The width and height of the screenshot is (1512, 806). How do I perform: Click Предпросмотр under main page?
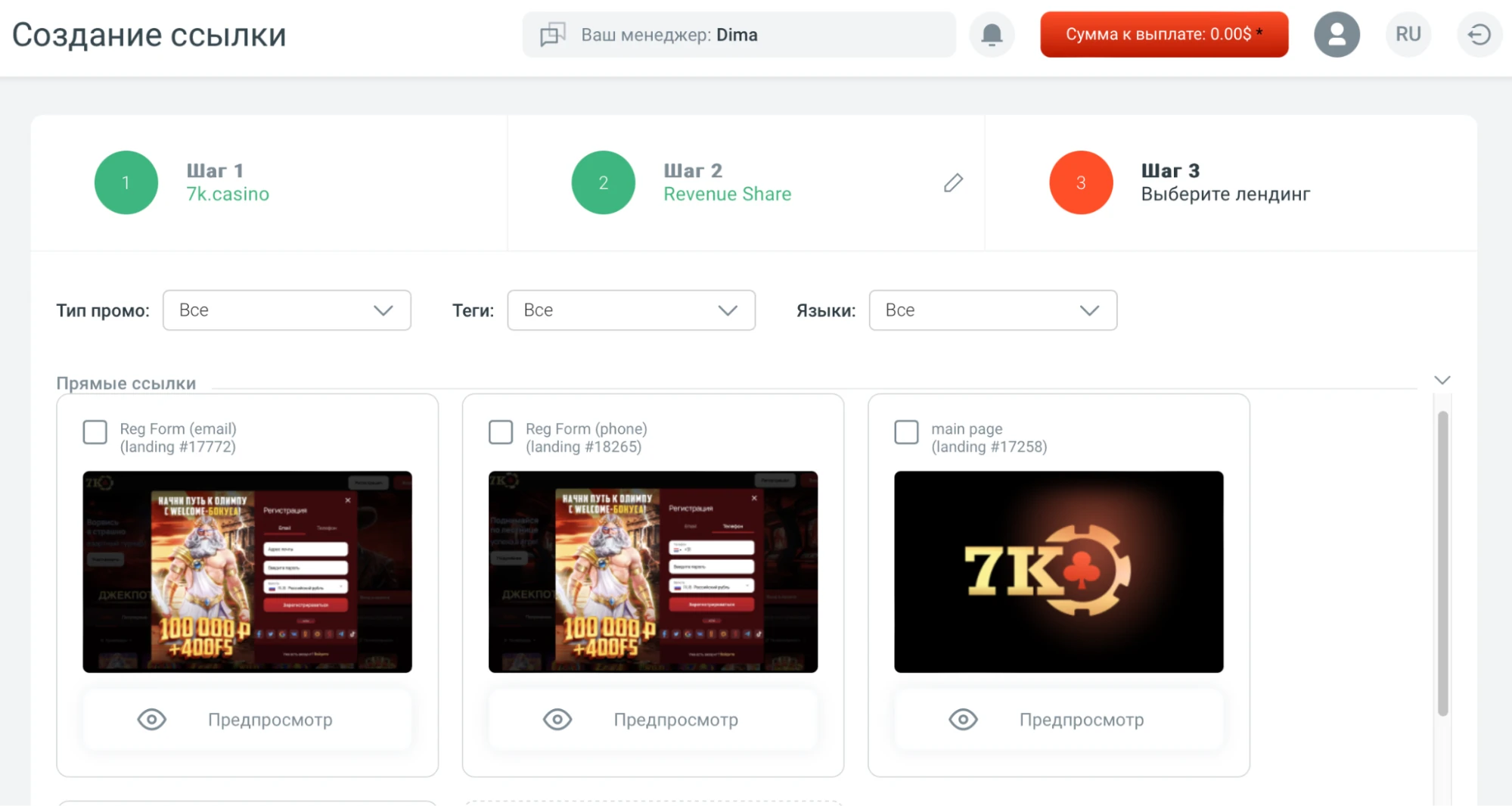1058,719
